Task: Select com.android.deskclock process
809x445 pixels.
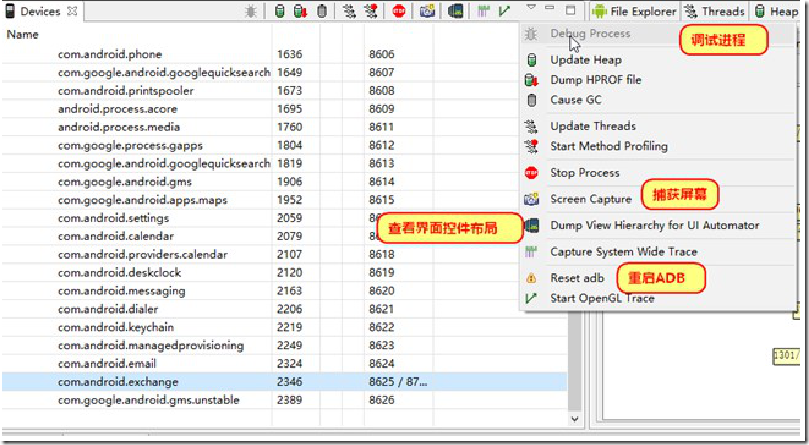Action: [285, 273]
